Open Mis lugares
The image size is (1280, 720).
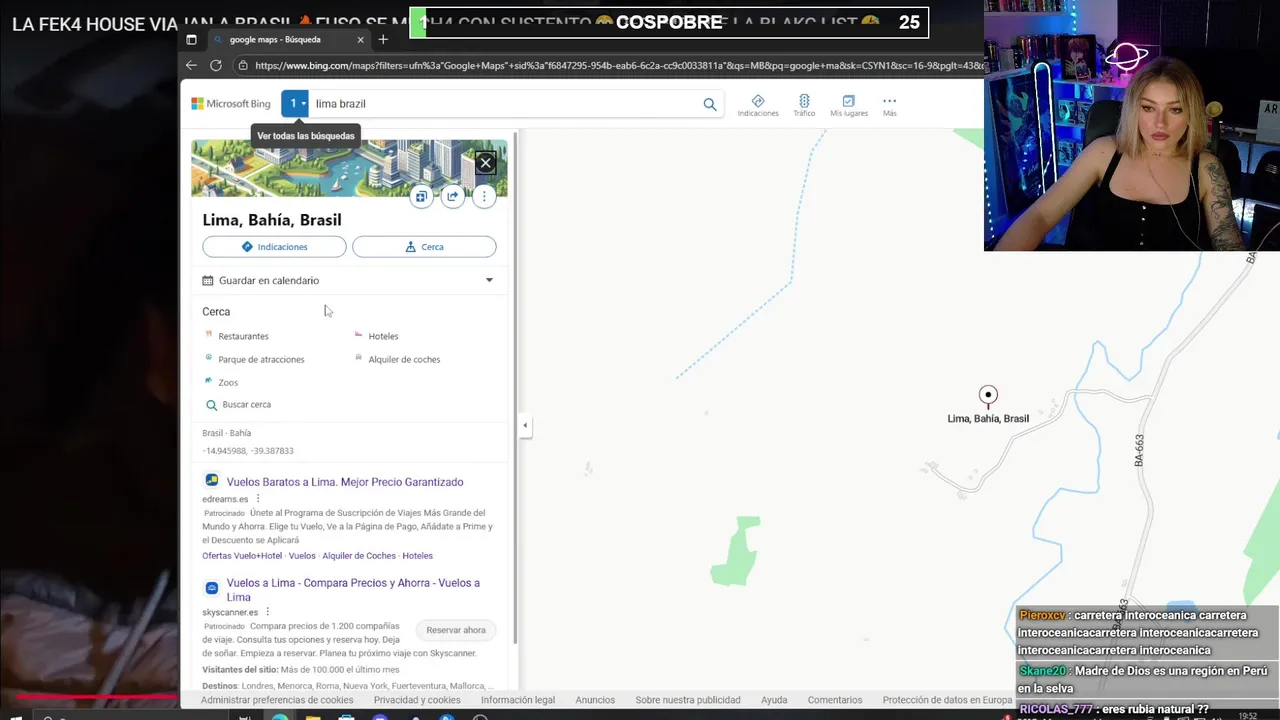tap(849, 105)
